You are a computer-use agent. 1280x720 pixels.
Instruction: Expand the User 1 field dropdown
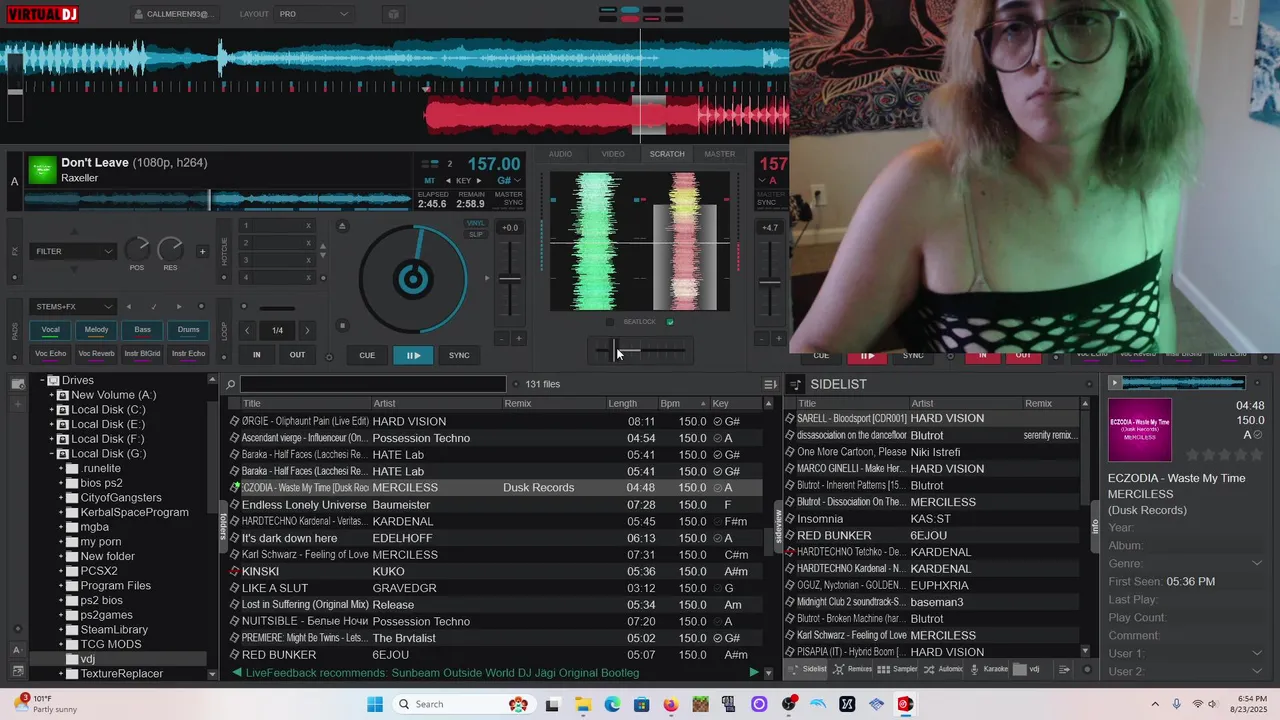click(x=1257, y=654)
